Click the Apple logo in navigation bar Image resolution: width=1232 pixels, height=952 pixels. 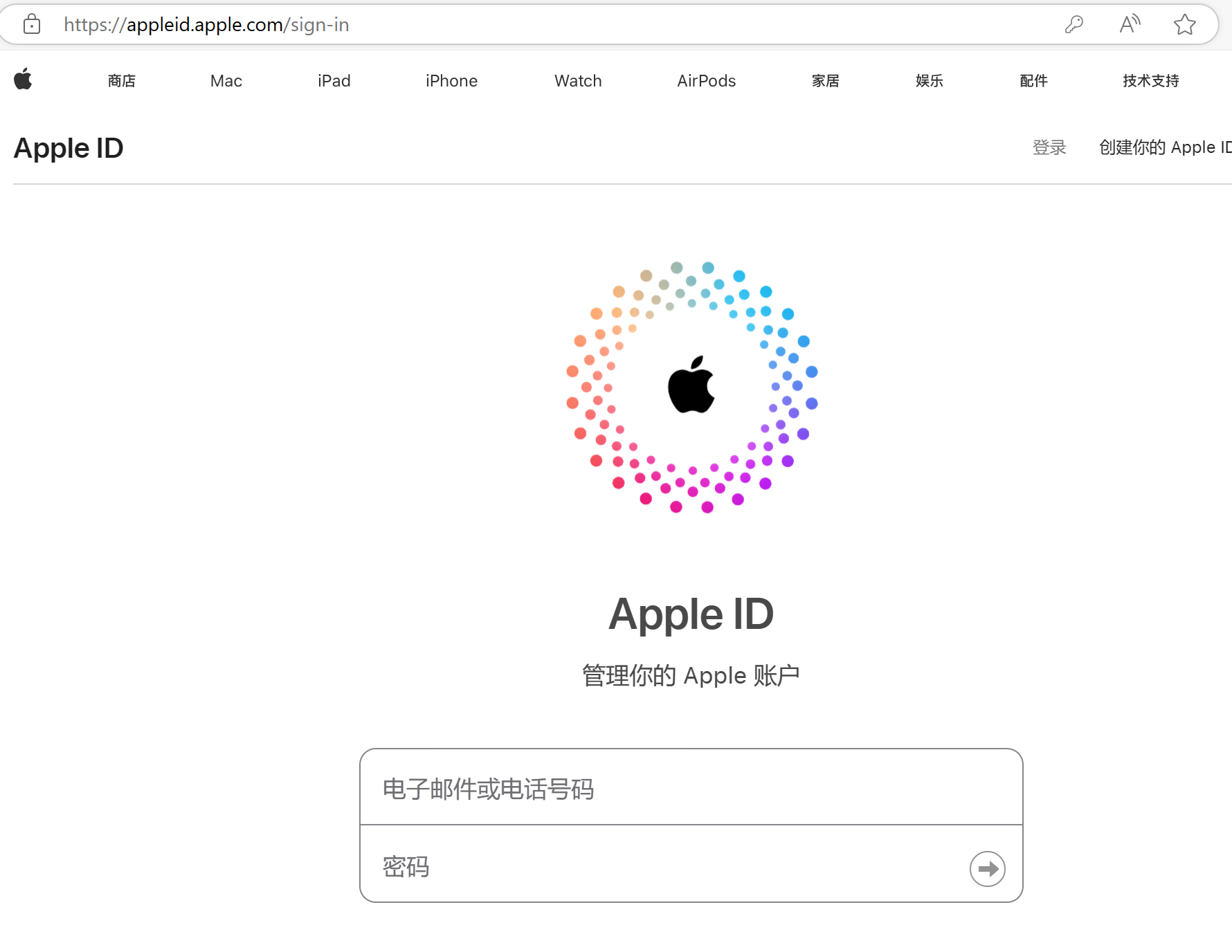(x=24, y=80)
